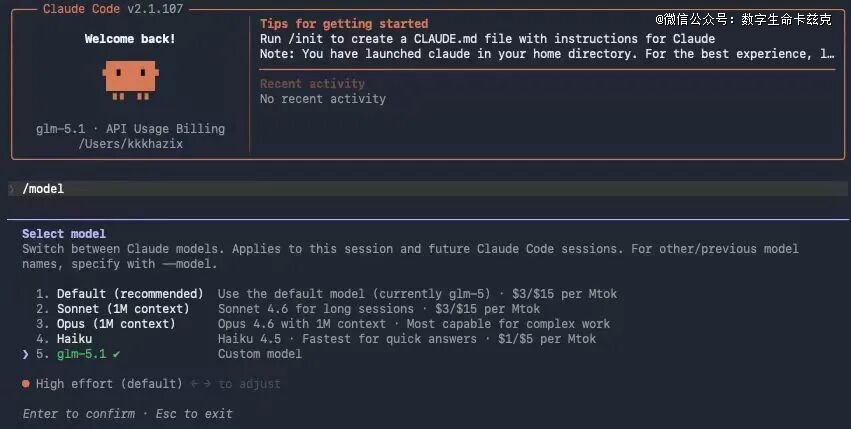851x429 pixels.
Task: Select the glm-5.1 custom model entry
Action: point(81,354)
